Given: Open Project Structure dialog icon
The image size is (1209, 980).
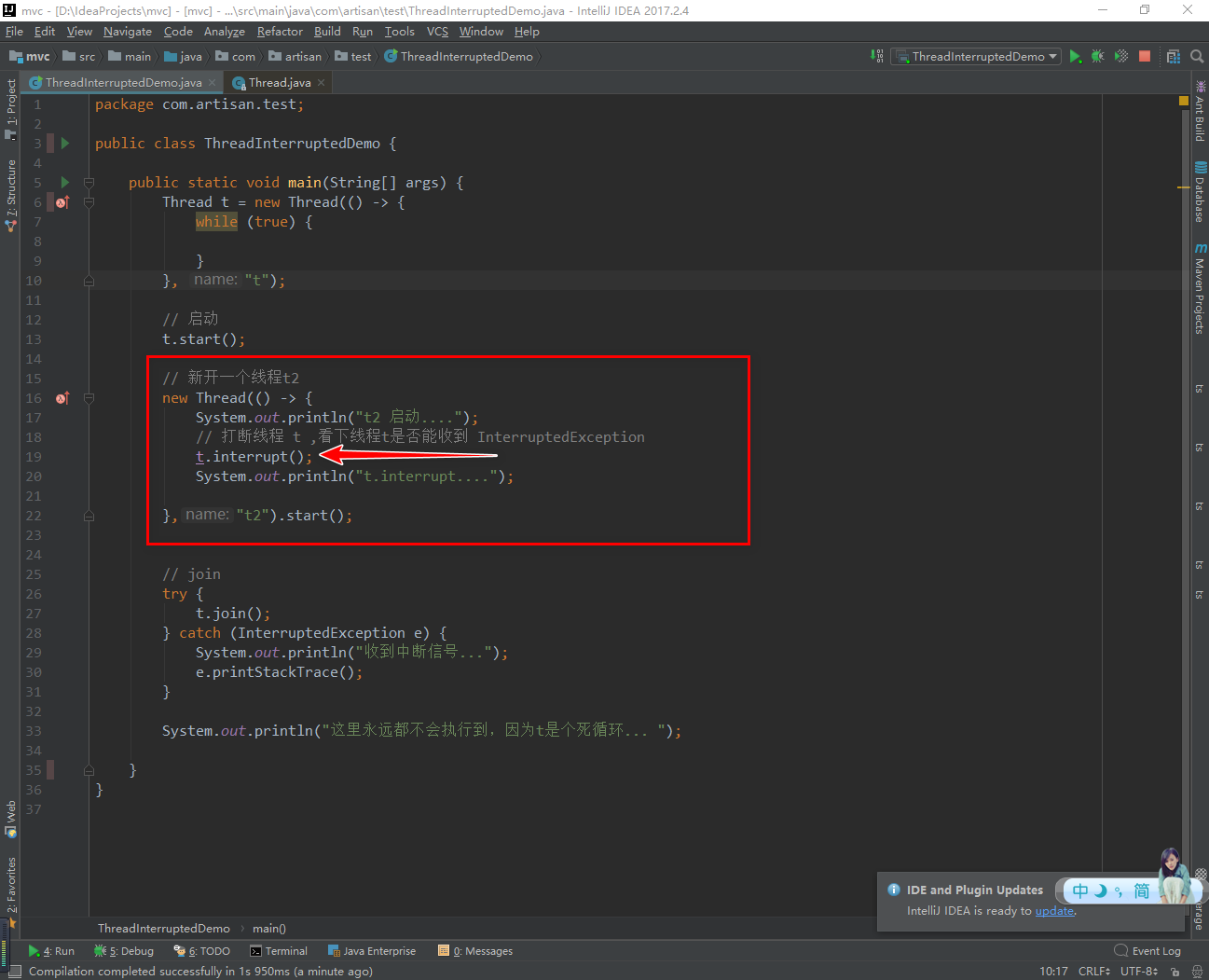Looking at the screenshot, I should point(1174,56).
